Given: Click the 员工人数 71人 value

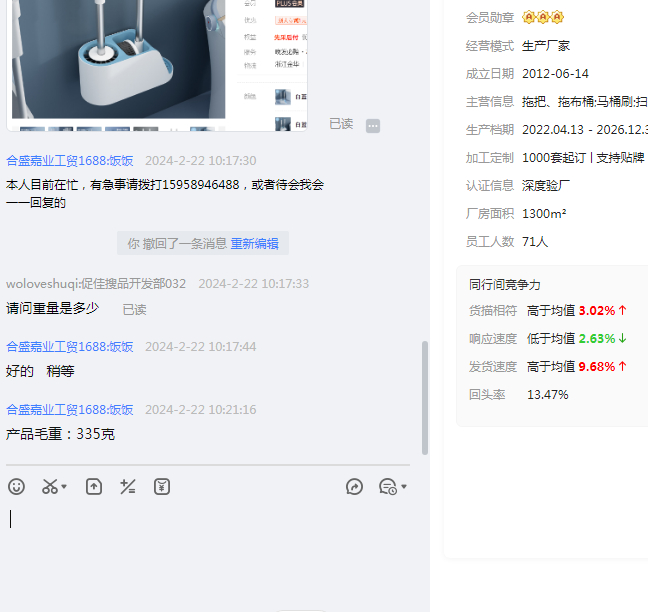Looking at the screenshot, I should pyautogui.click(x=535, y=241).
